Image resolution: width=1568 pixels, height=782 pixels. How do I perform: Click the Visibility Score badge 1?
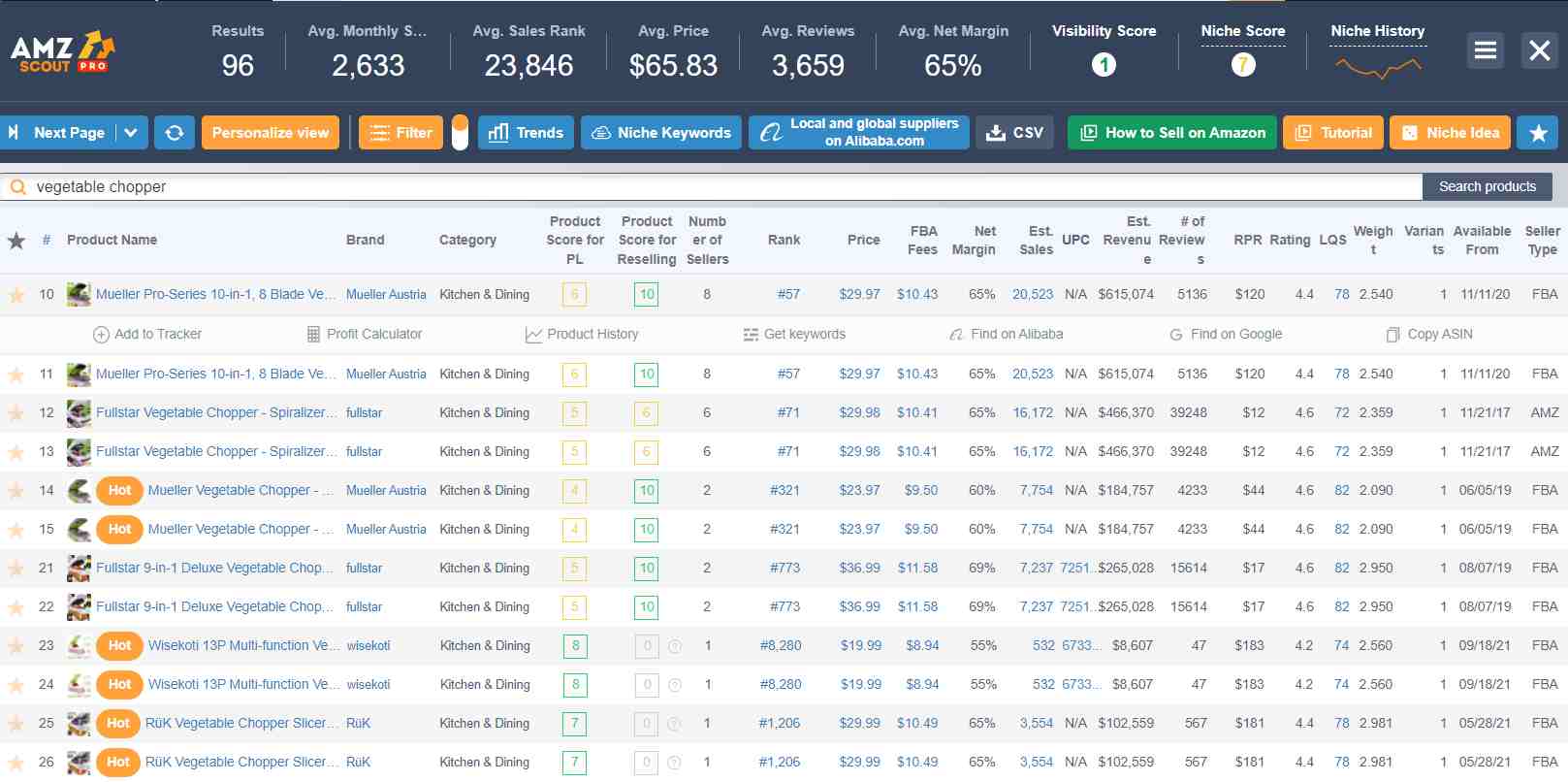click(x=1104, y=65)
